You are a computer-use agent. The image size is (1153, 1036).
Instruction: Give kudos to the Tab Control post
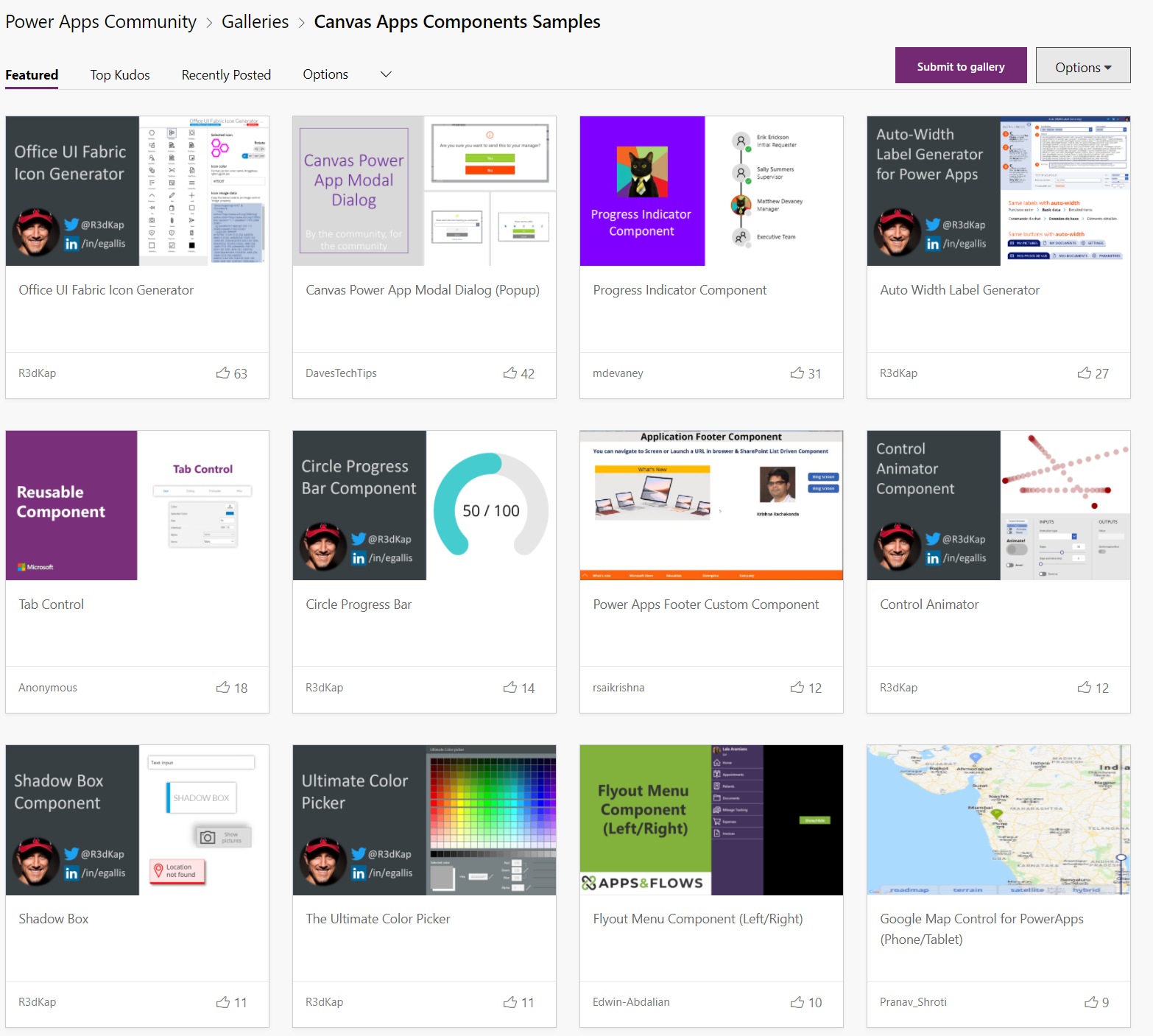click(x=223, y=687)
